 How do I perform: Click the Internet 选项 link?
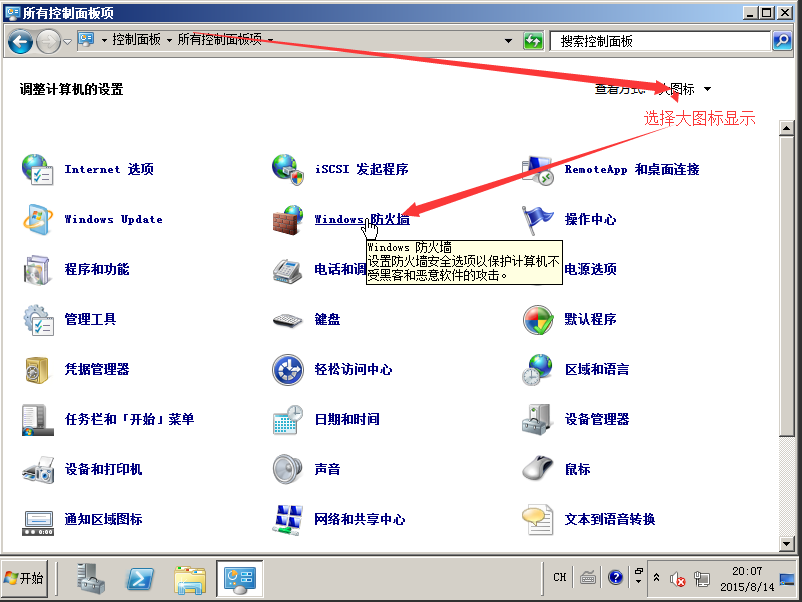[109, 169]
